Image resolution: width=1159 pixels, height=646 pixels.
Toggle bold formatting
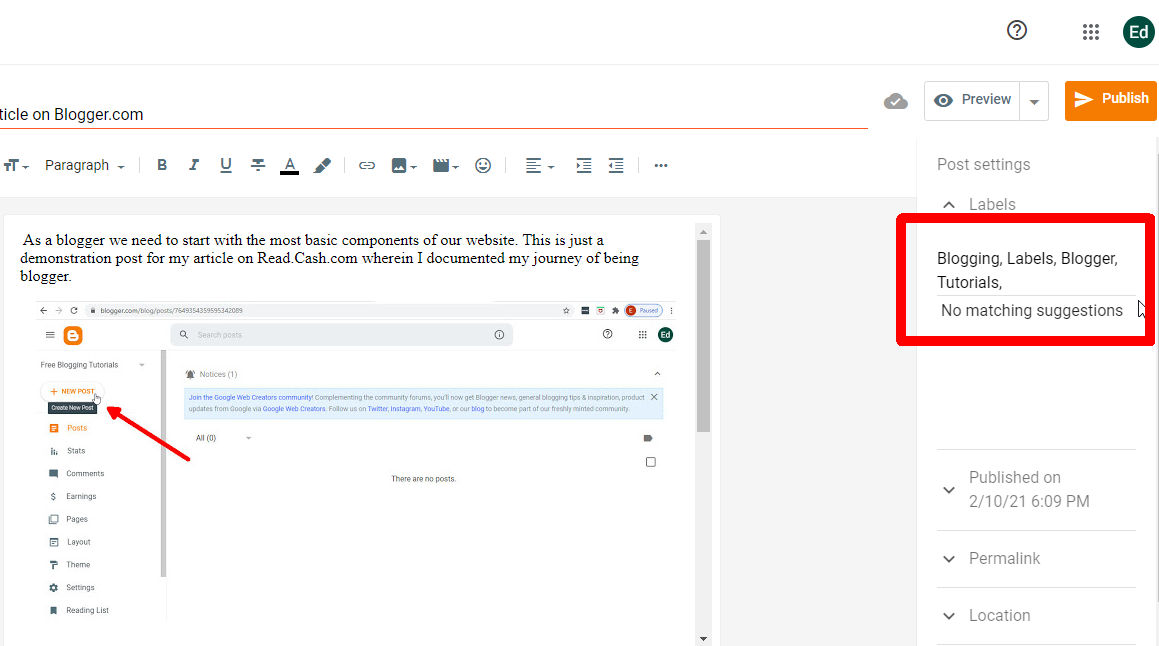click(162, 166)
